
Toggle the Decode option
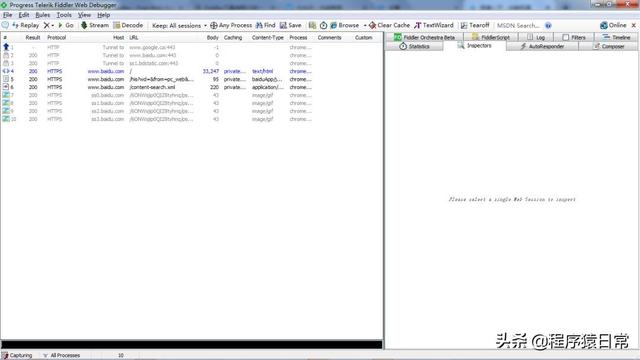coord(128,25)
